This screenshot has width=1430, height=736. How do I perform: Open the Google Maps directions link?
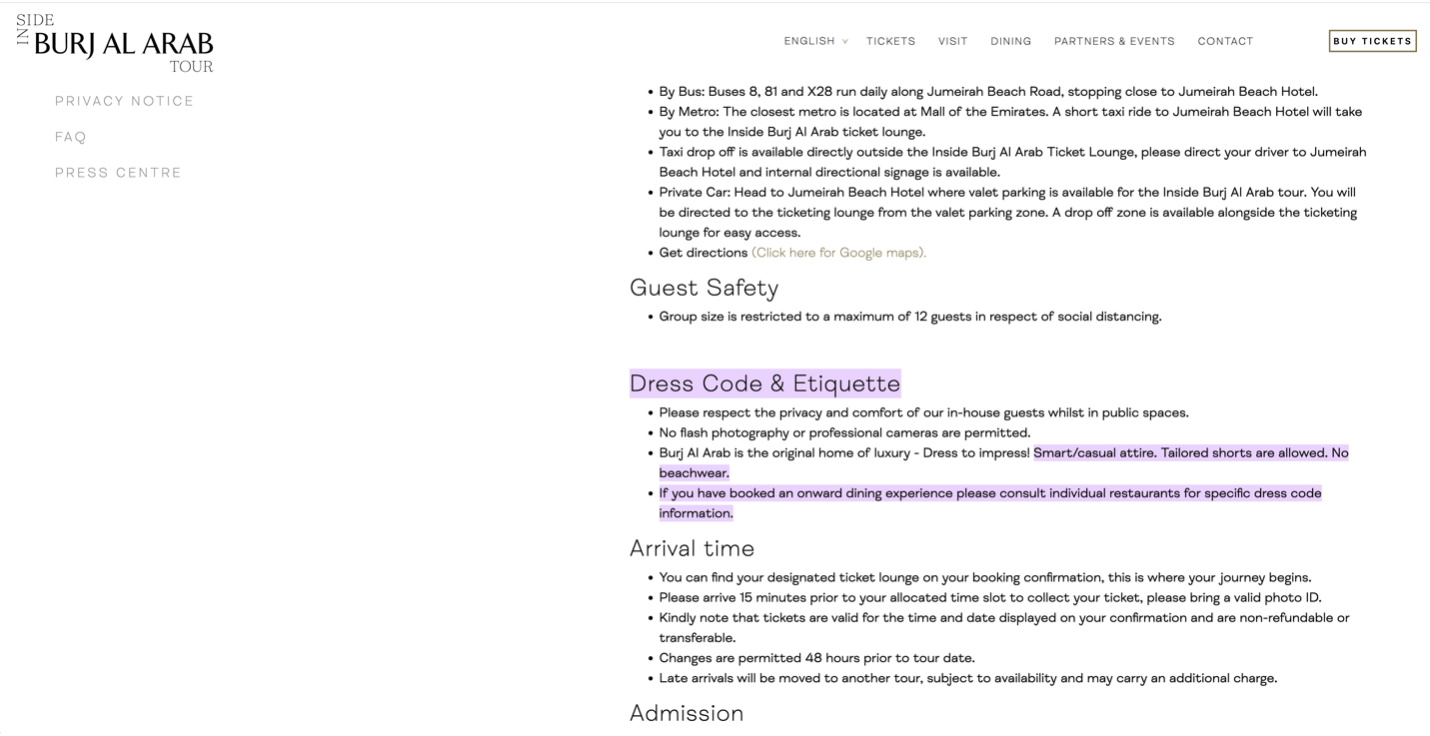(x=838, y=254)
